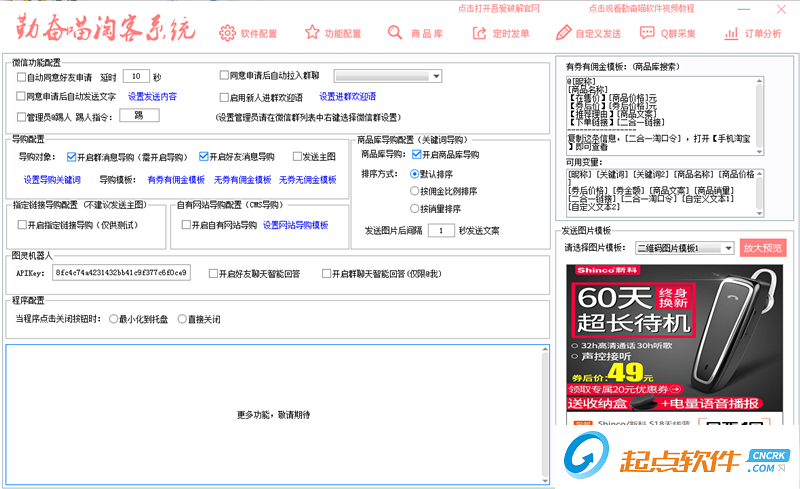
Task: Edit the 发送图片后间隔 seconds field
Action: click(441, 231)
